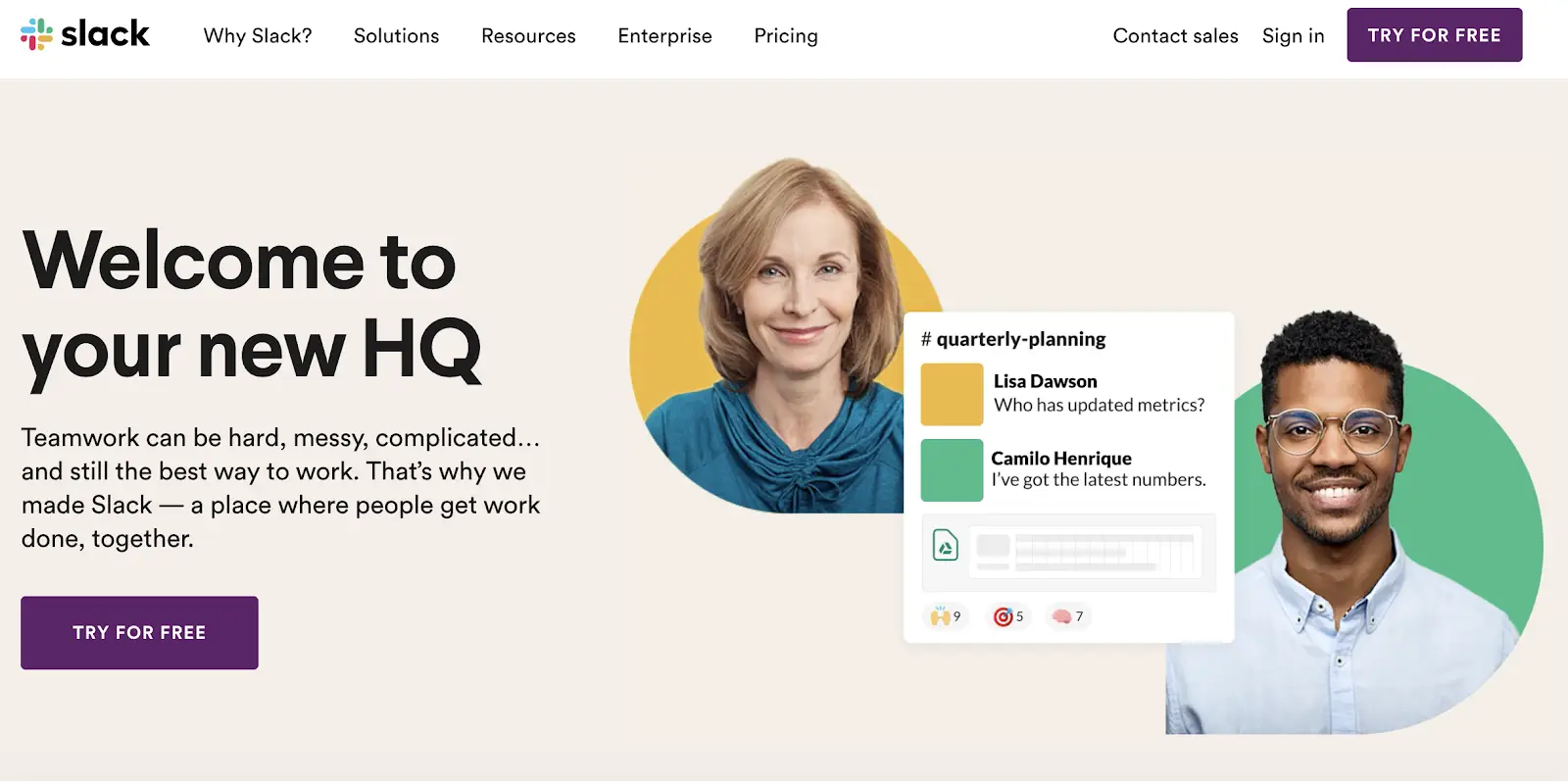Click the Camilo Henrique name
The width and height of the screenshot is (1568, 781).
point(1061,458)
